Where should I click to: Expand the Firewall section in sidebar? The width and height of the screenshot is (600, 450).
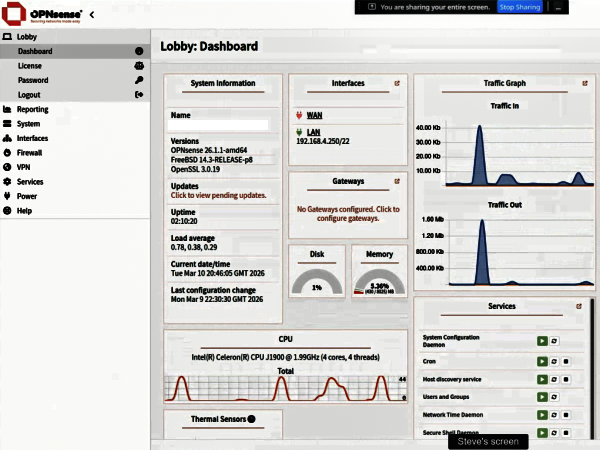coord(29,153)
